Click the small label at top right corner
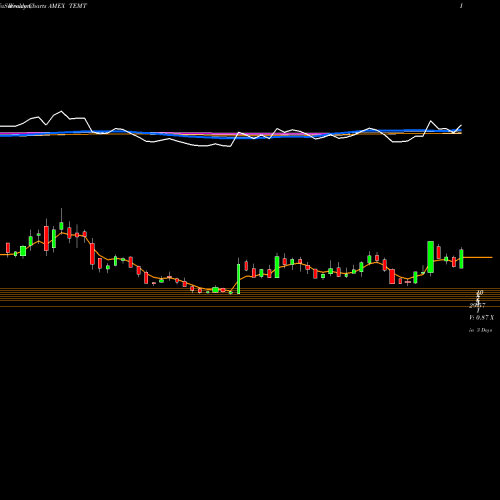 461,6
